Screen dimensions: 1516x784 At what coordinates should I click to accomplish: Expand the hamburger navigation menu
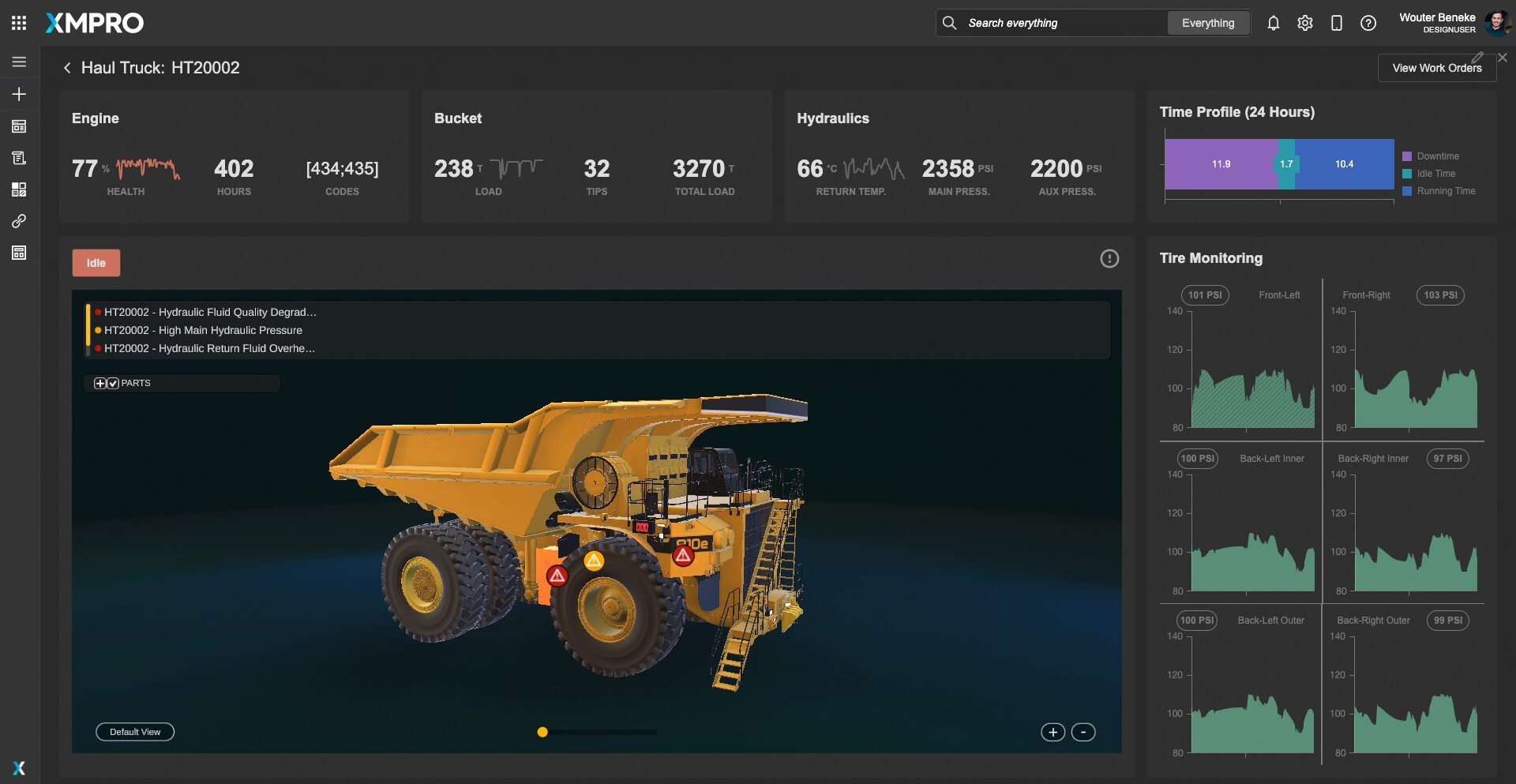point(19,62)
